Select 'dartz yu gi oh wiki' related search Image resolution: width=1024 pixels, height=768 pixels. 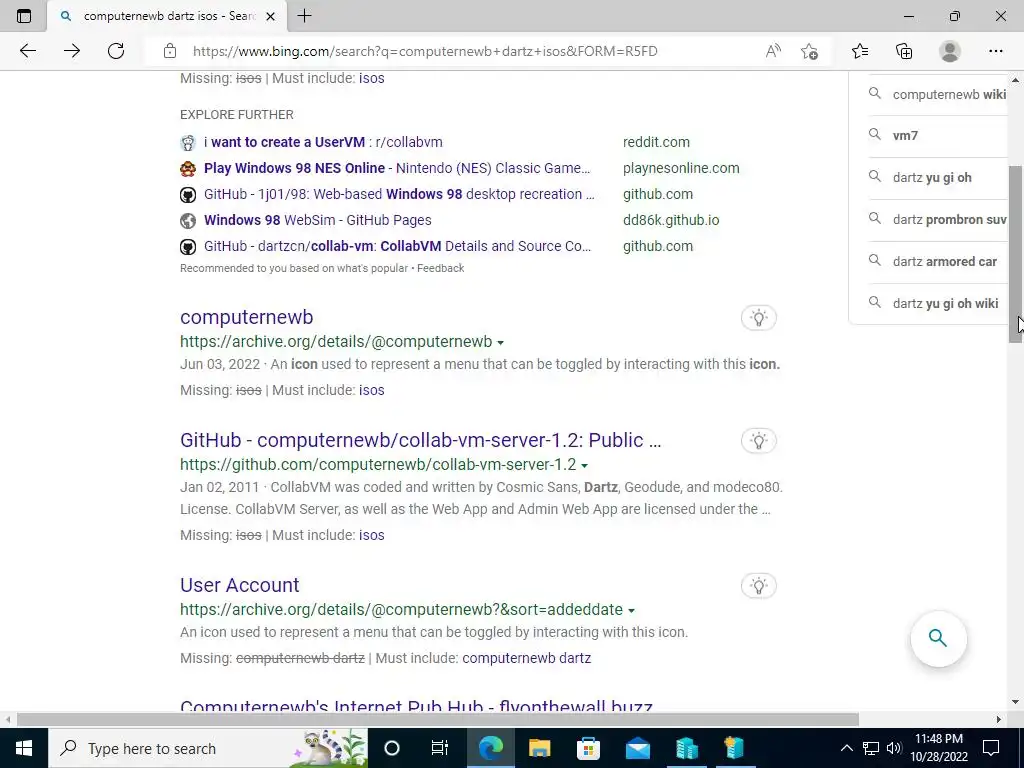coord(945,304)
